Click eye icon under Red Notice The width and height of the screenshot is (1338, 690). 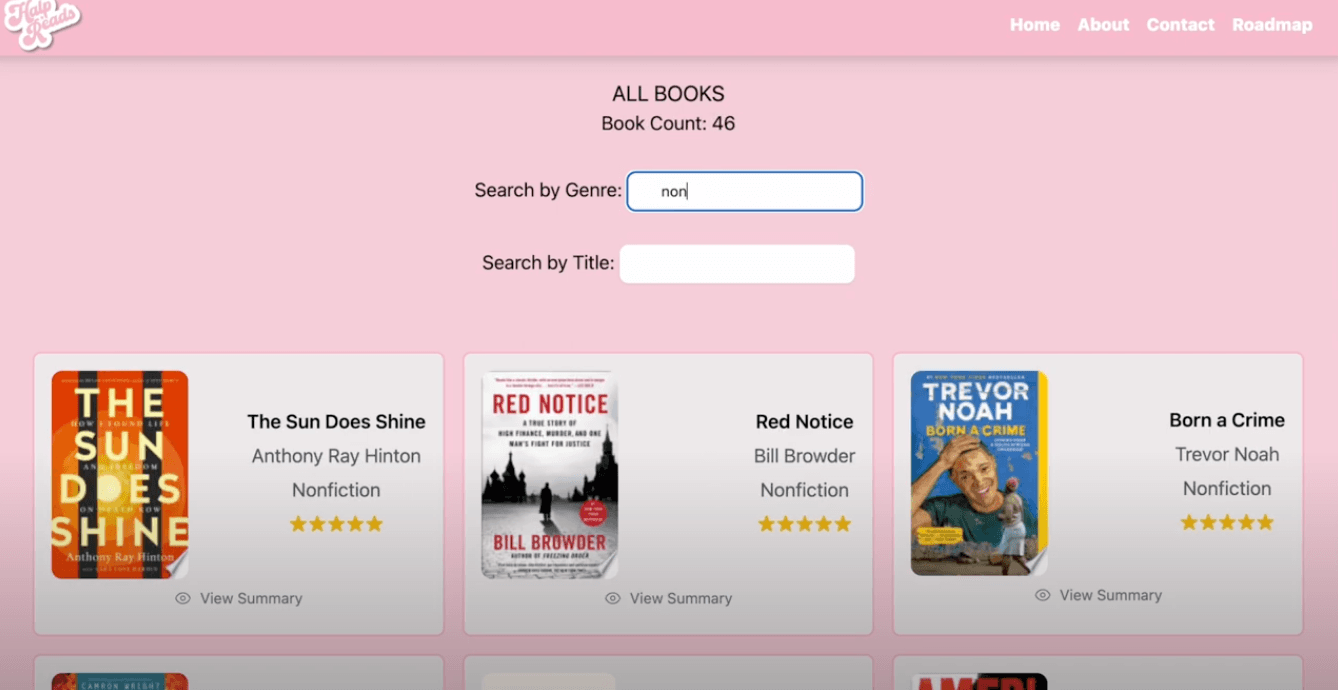[613, 598]
